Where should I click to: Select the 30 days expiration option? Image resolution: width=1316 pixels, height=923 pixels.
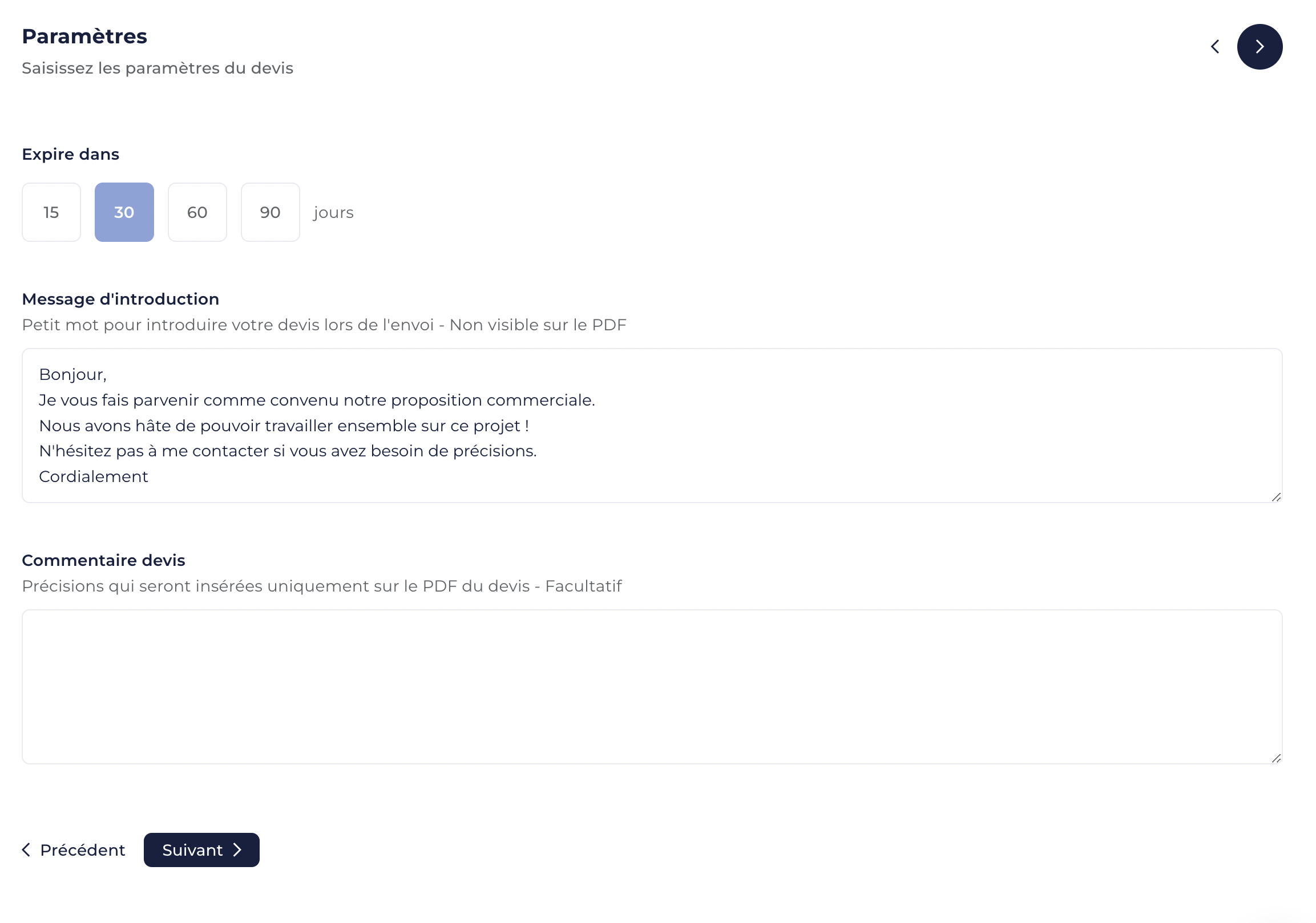tap(124, 212)
